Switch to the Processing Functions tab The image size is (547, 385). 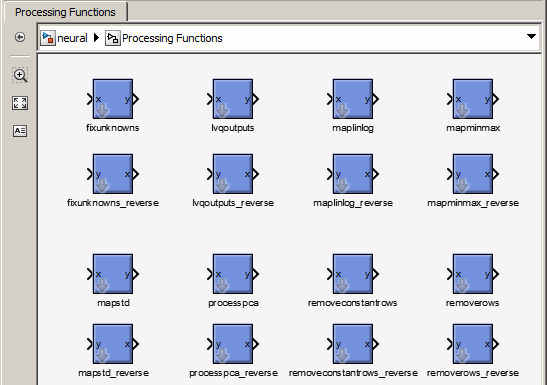click(65, 12)
